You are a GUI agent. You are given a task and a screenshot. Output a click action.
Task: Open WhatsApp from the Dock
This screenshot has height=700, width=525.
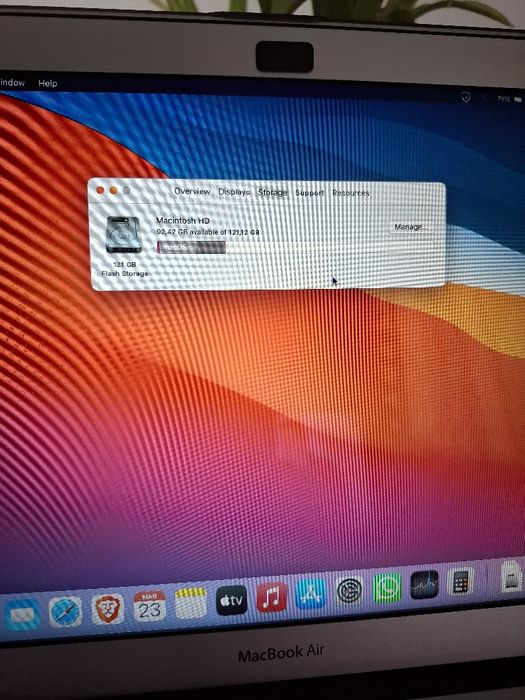(387, 588)
